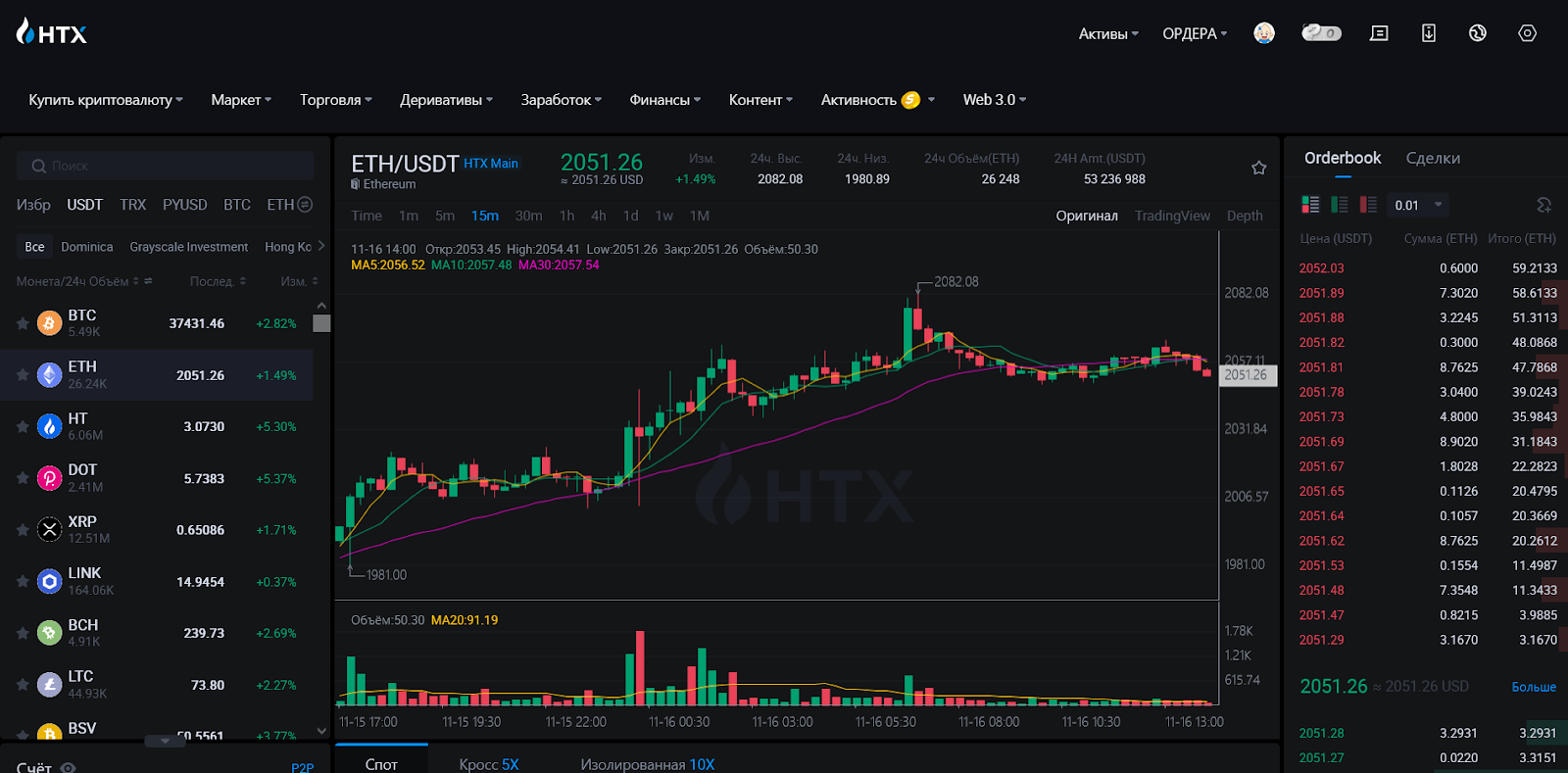Viewport: 1568px width, 773px height.
Task: Select the 1d chart interval
Action: [630, 216]
